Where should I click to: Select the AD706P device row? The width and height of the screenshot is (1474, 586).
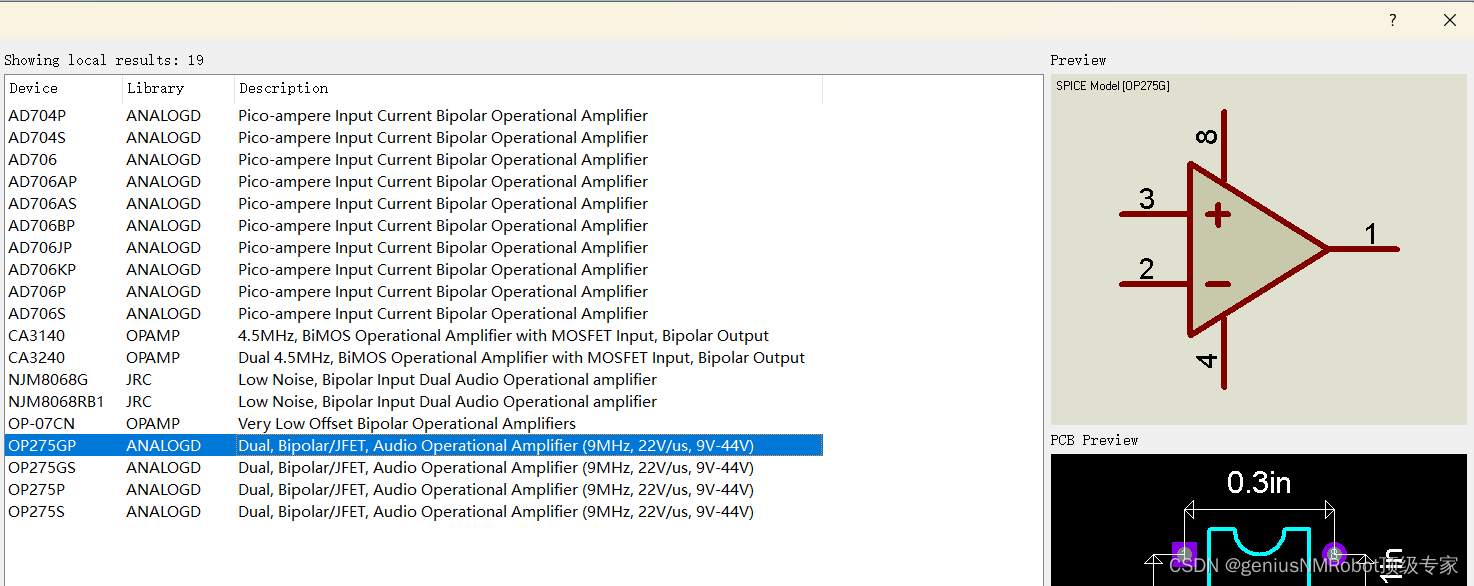pyautogui.click(x=414, y=292)
